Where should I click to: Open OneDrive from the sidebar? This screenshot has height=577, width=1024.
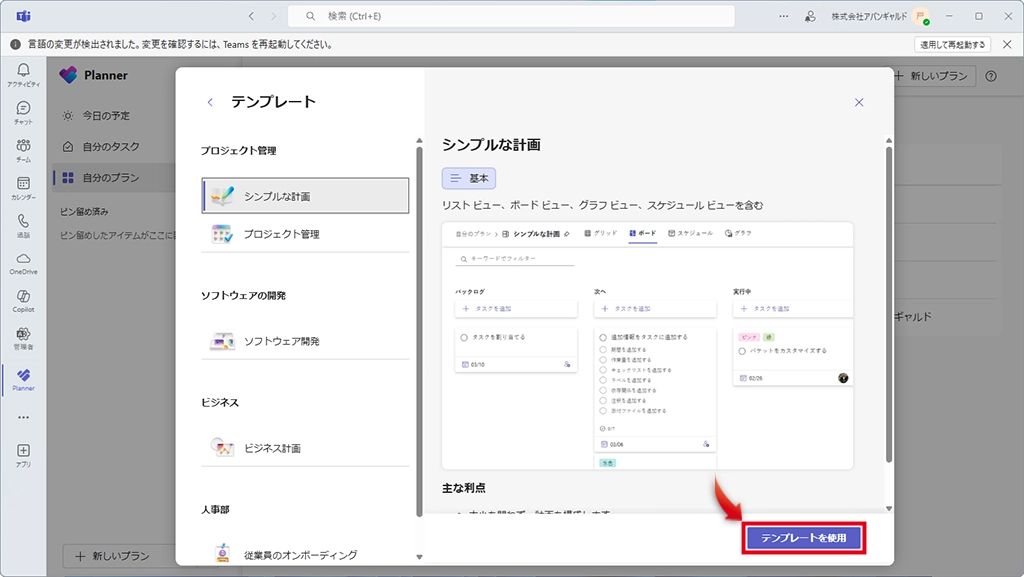point(24,263)
